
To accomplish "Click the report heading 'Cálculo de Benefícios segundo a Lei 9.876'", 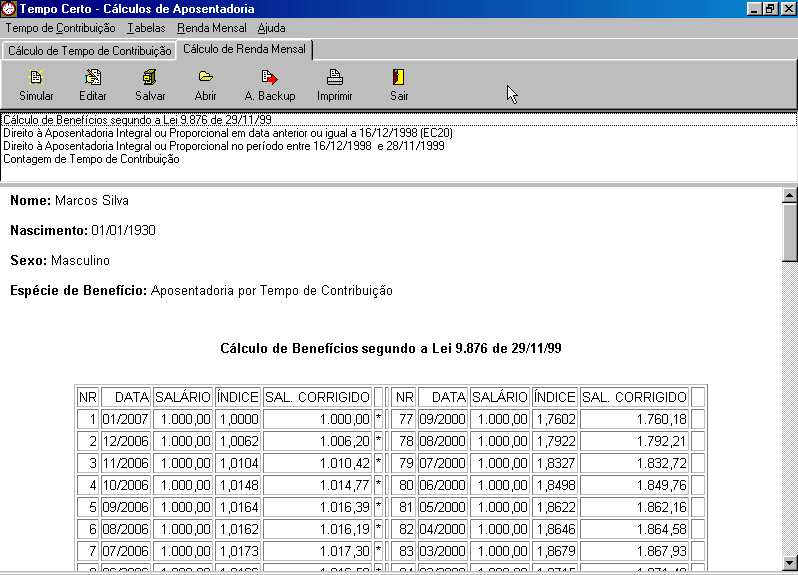I will point(391,349).
